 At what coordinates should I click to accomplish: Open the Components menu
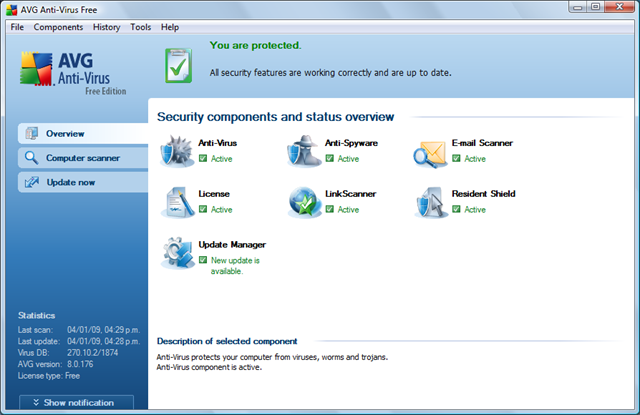click(58, 27)
